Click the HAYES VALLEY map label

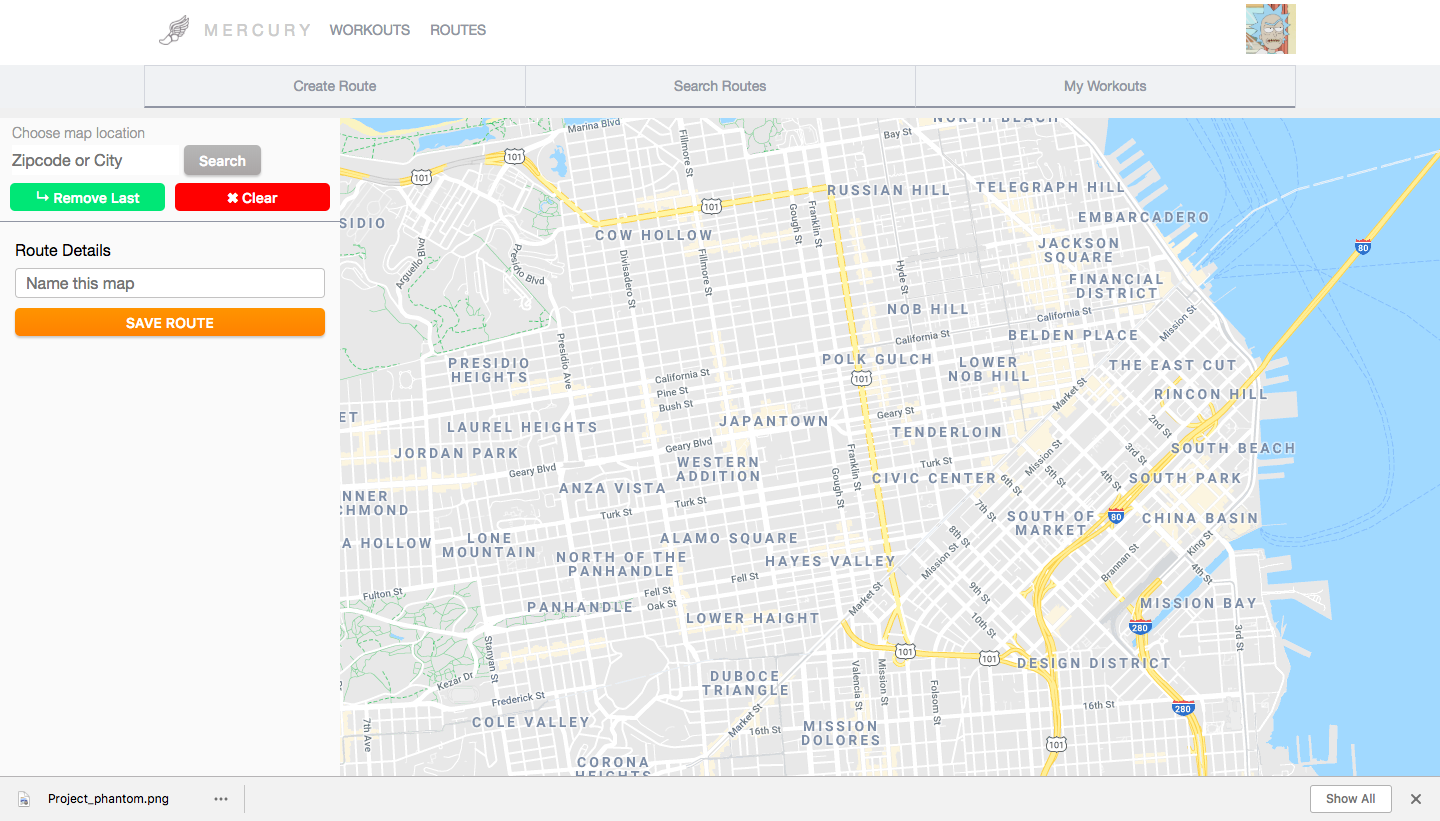pyautogui.click(x=830, y=561)
